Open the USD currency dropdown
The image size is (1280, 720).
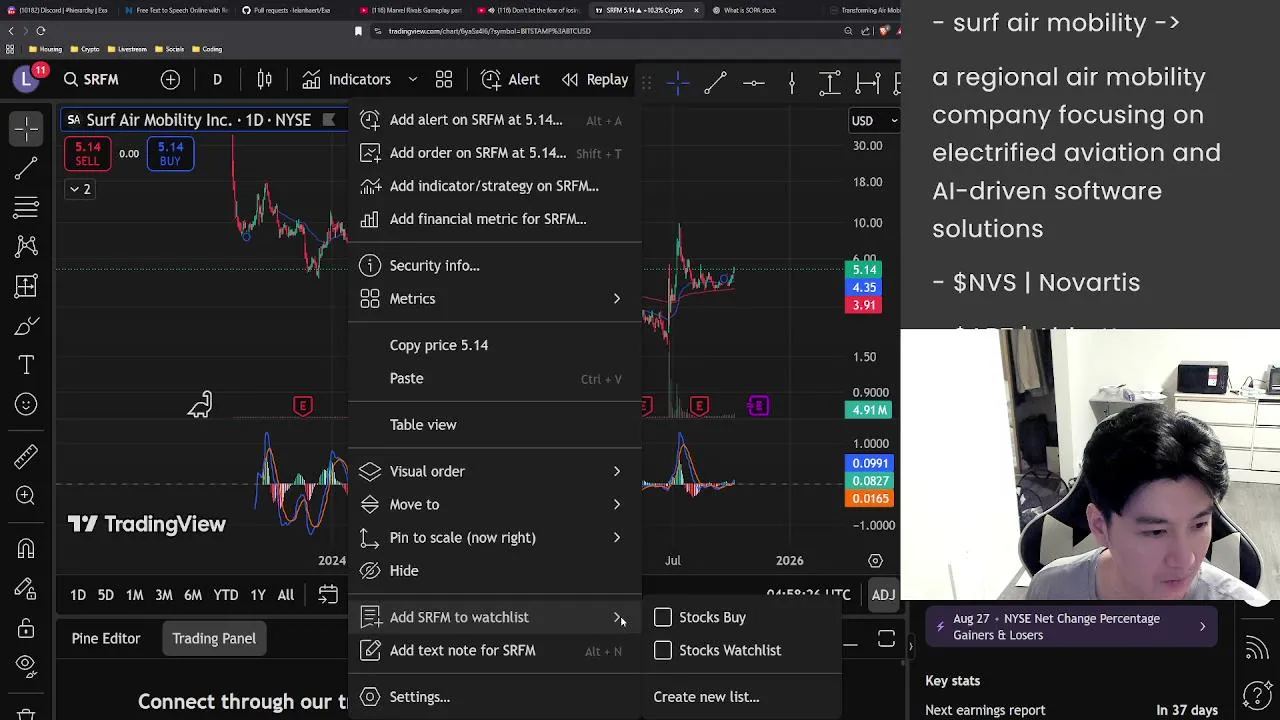(x=874, y=121)
